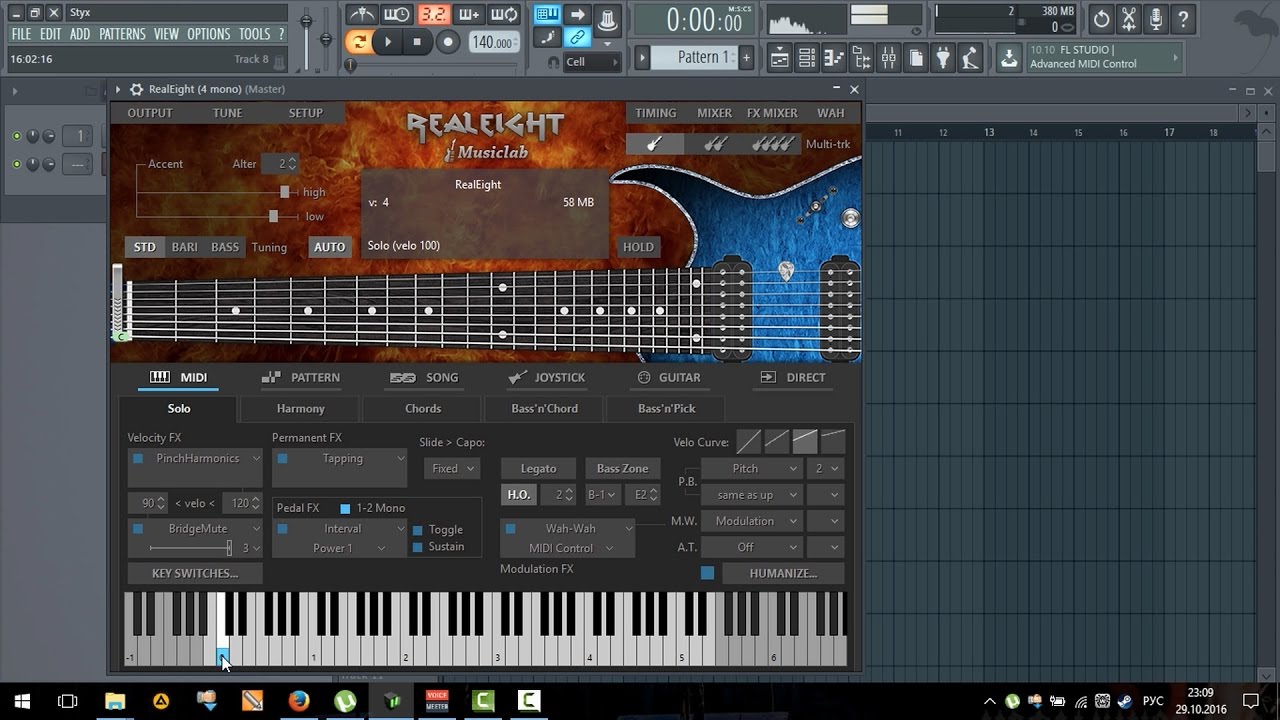1280x720 pixels.
Task: Open the Piano roll icon
Action: click(834, 59)
